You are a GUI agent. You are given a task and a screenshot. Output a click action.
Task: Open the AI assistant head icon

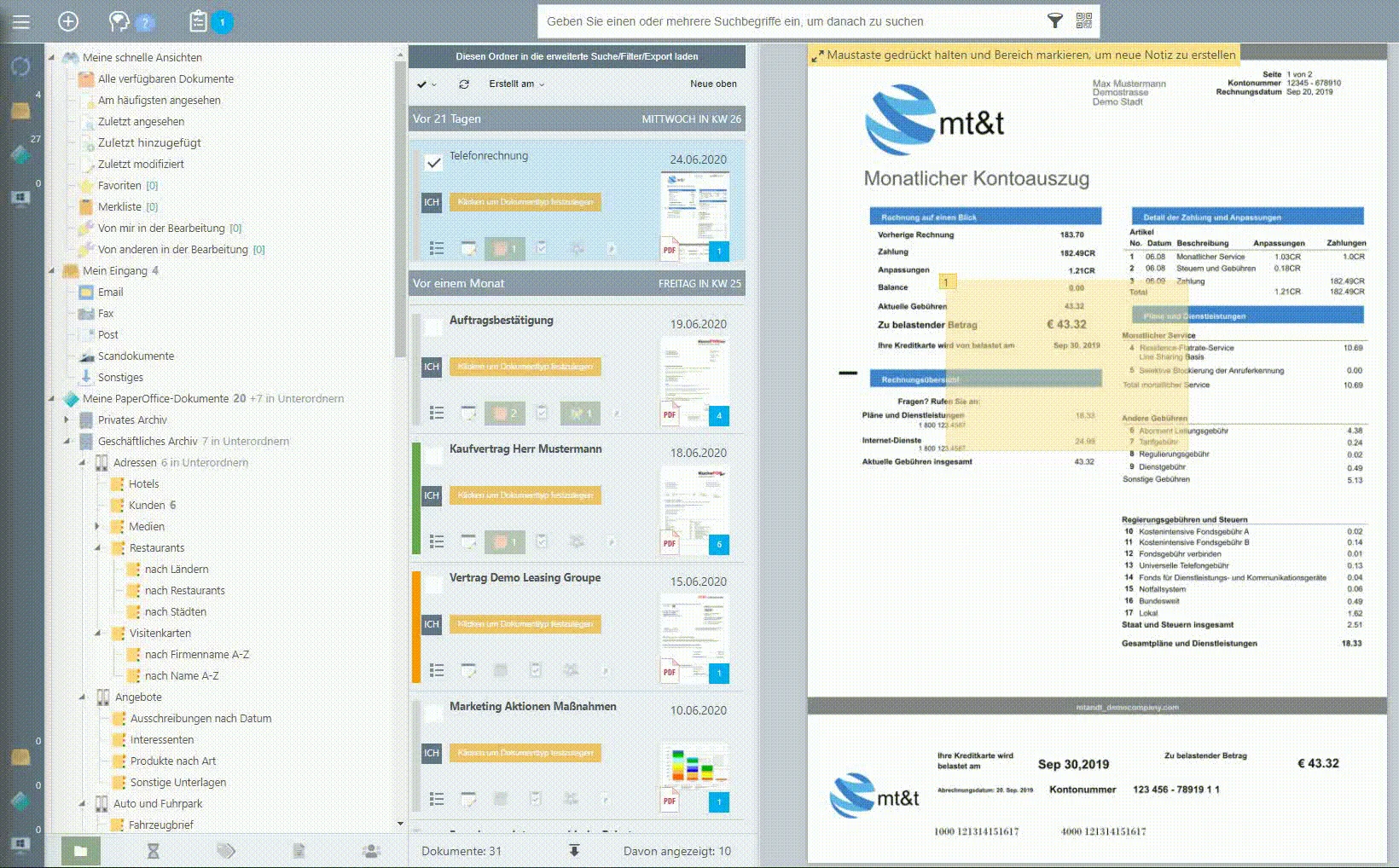(120, 22)
